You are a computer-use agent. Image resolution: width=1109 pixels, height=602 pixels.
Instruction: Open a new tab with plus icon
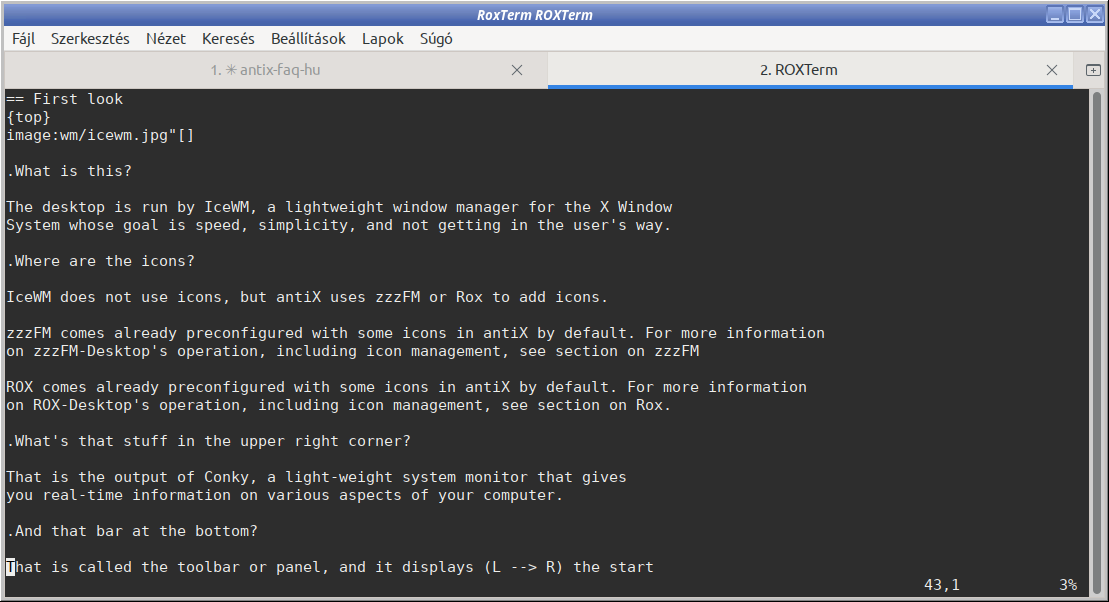pos(1093,70)
